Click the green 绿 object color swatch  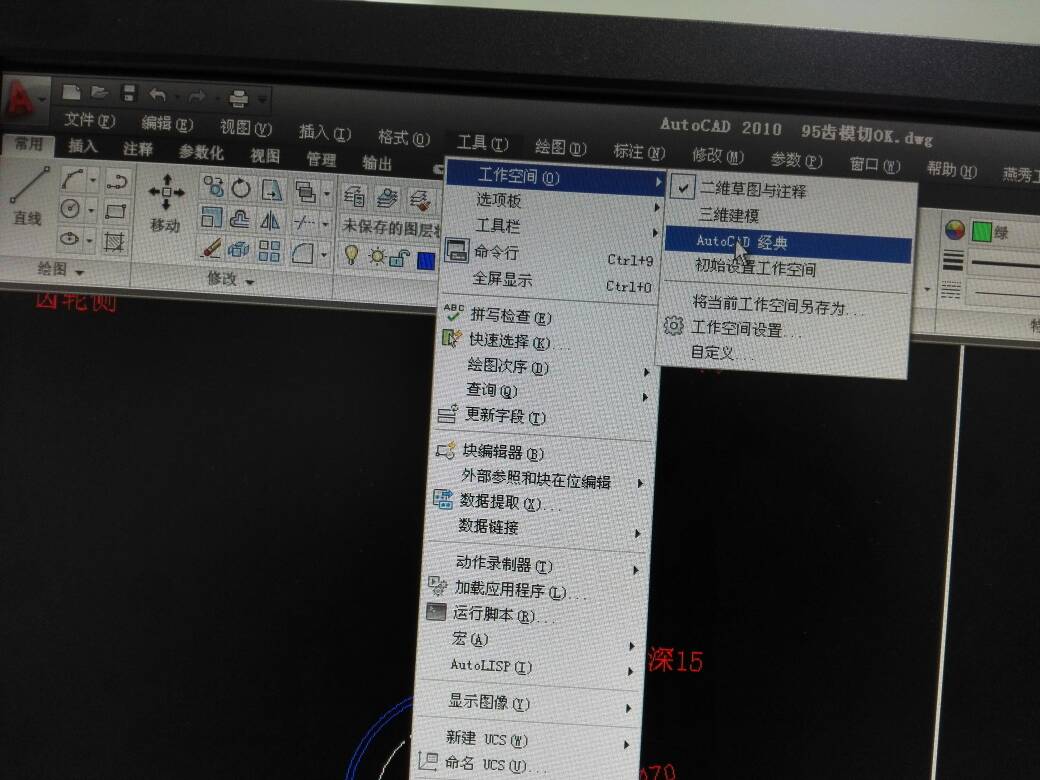coord(982,231)
